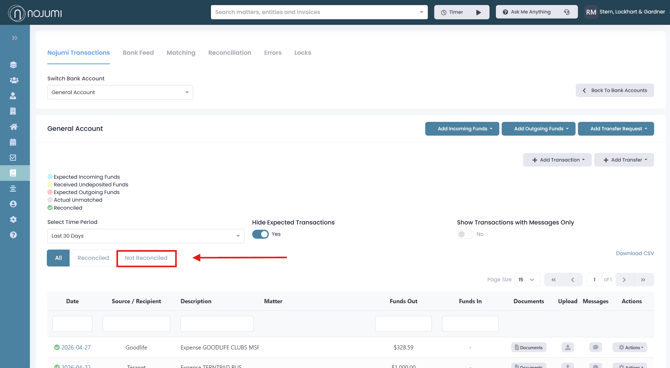Click the Expected Incoming Funds legend dot
670x368 pixels.
click(50, 177)
